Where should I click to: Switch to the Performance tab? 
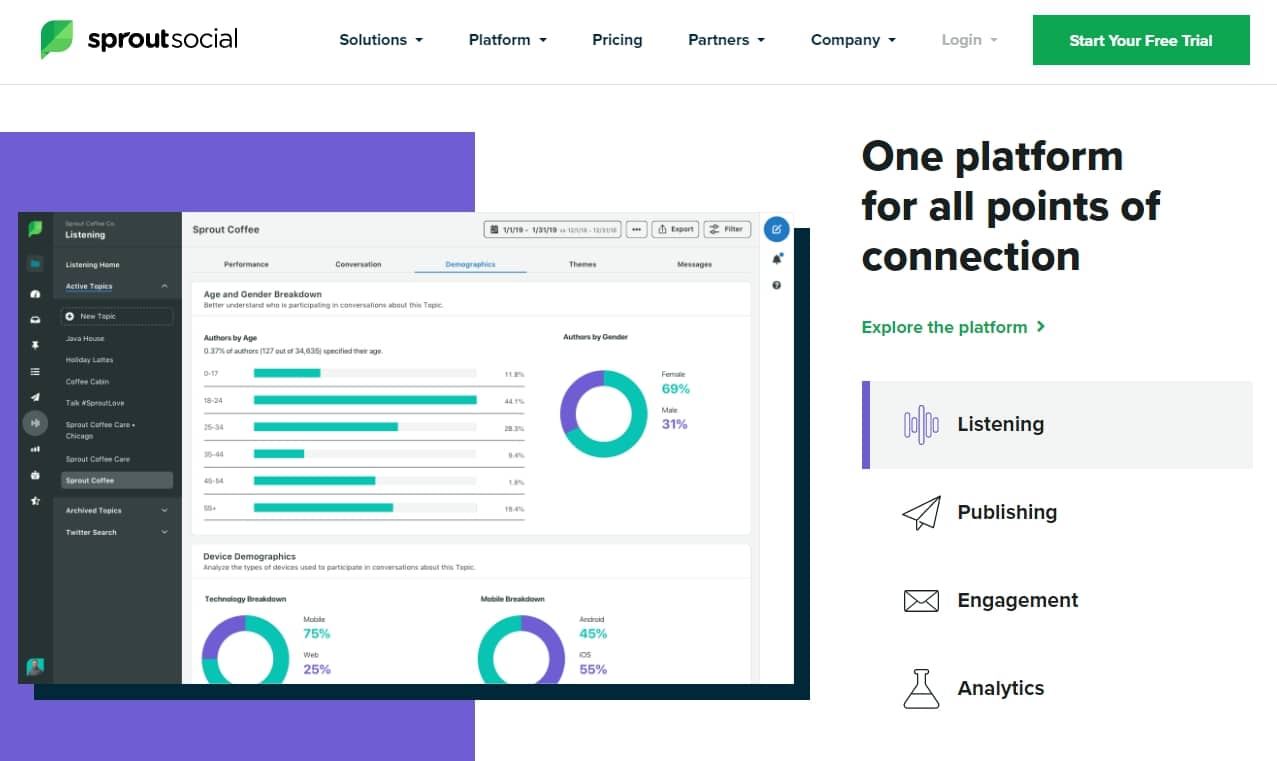(x=246, y=264)
